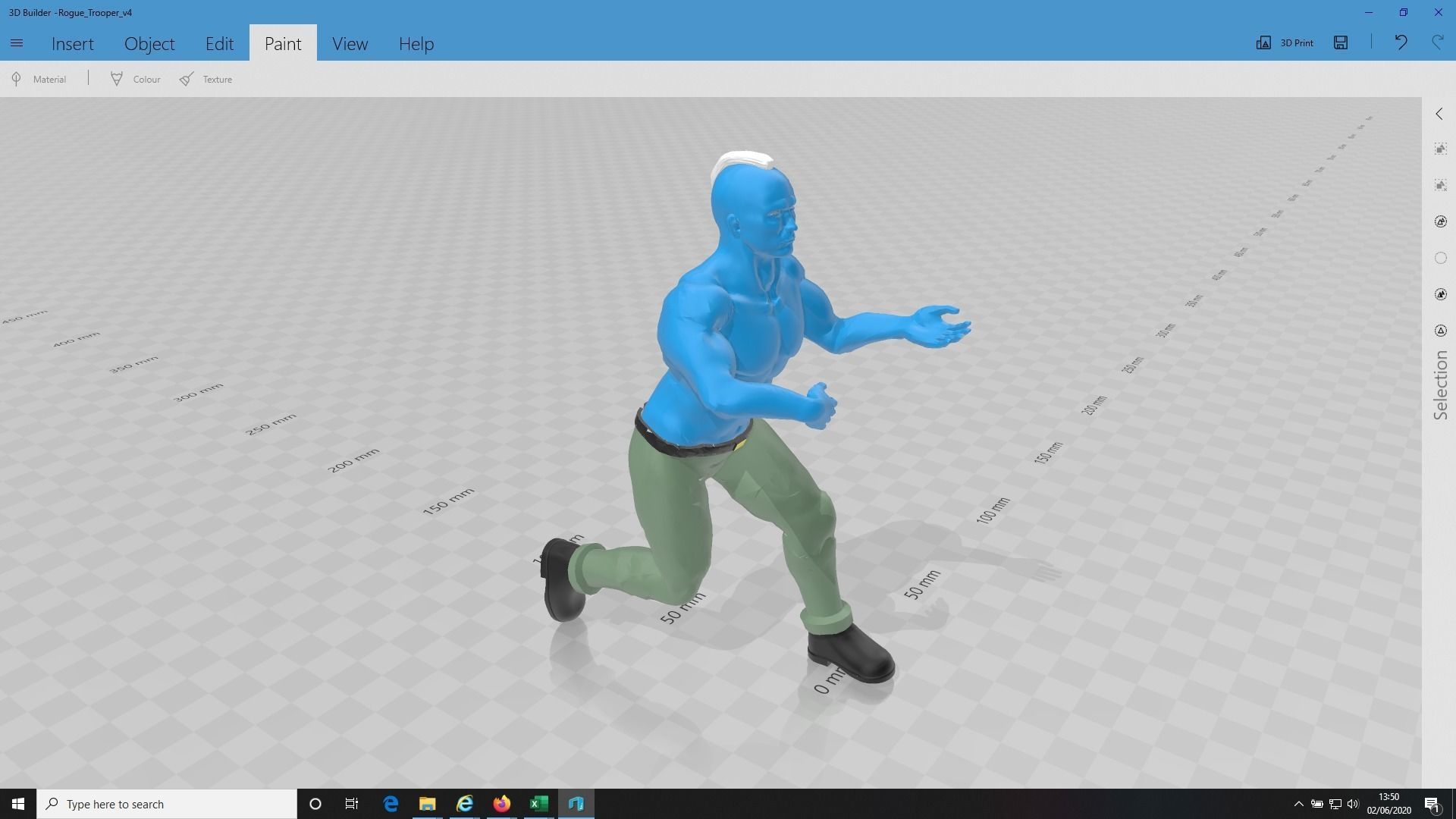Select the Material paint tool

39,79
